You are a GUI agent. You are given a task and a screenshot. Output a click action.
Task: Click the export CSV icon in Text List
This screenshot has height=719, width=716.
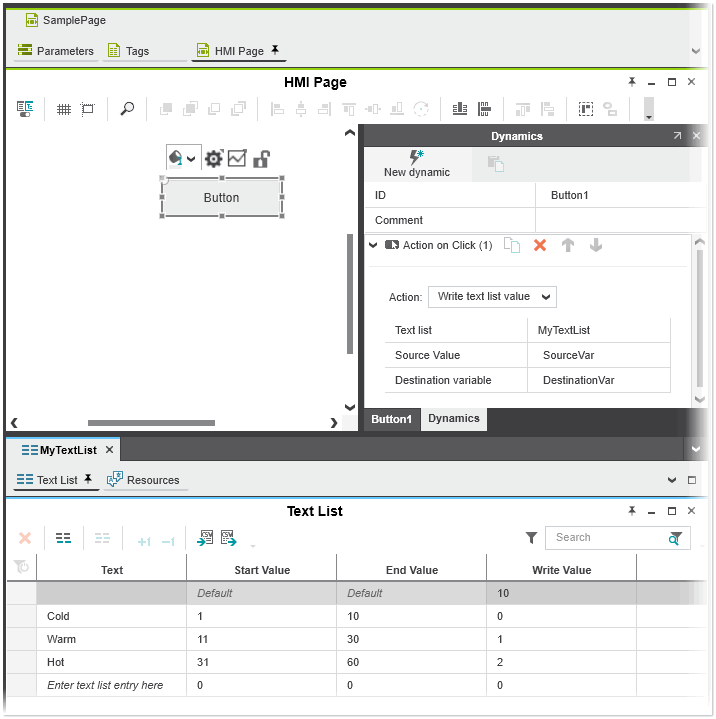point(228,538)
